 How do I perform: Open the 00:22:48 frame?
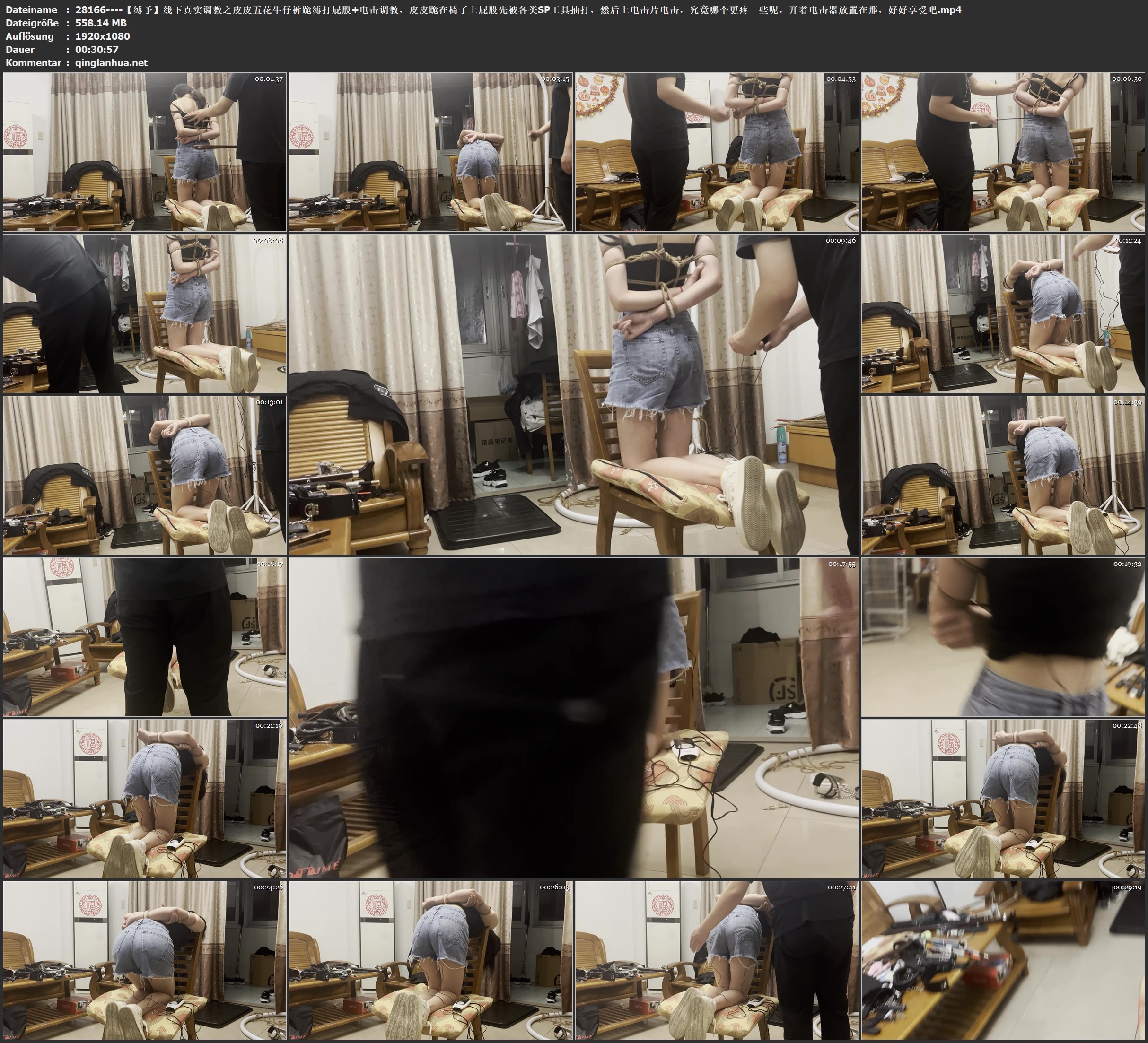coord(1003,799)
